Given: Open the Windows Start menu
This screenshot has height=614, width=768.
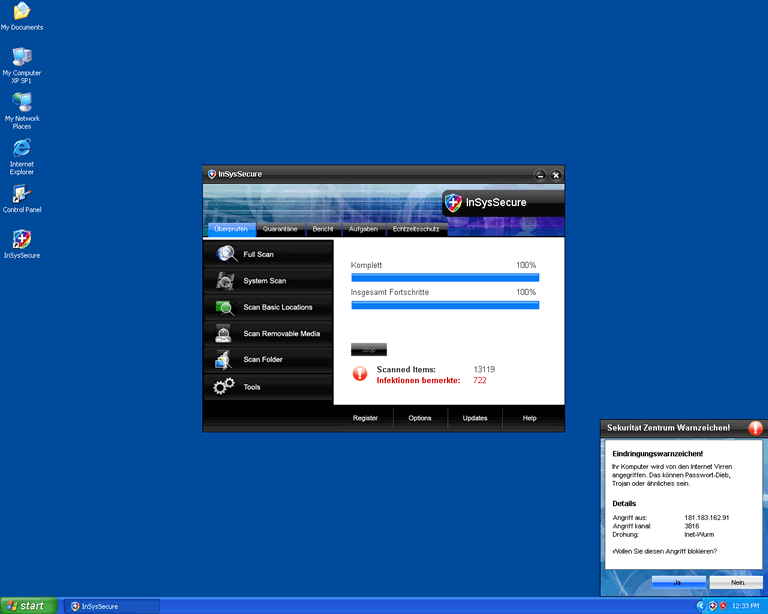Looking at the screenshot, I should (x=27, y=605).
